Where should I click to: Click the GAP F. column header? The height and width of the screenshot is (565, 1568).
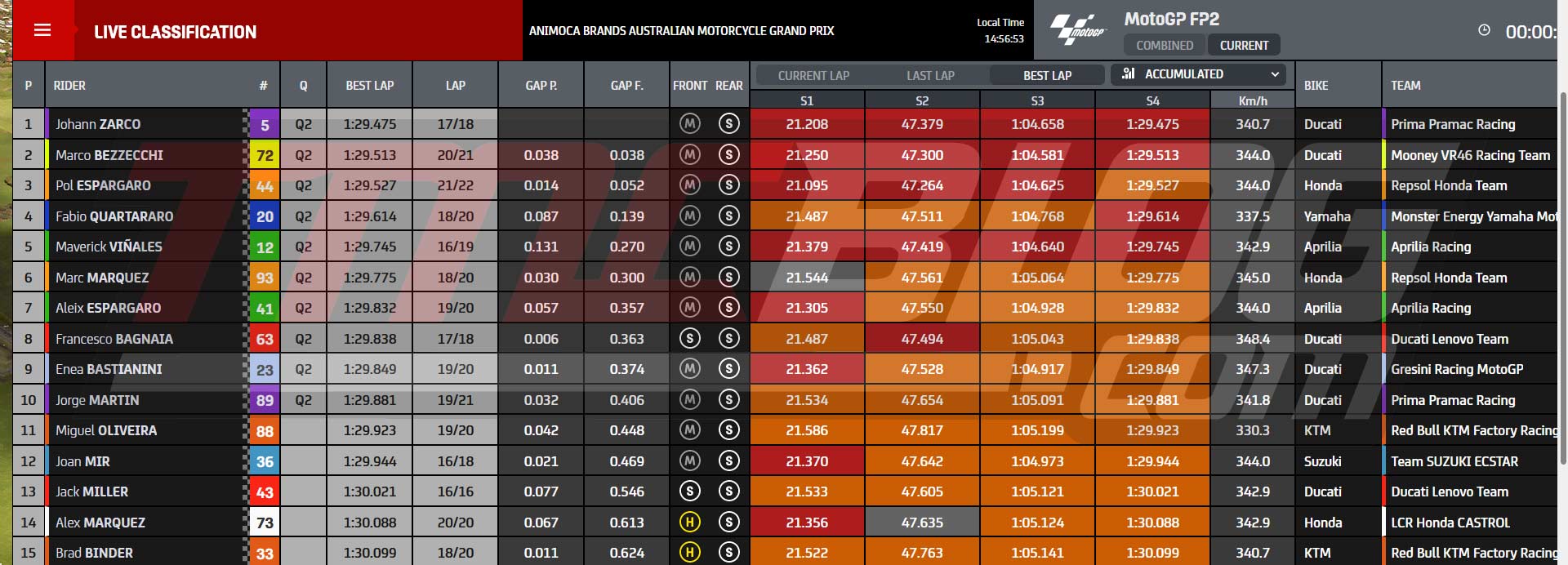pos(626,85)
